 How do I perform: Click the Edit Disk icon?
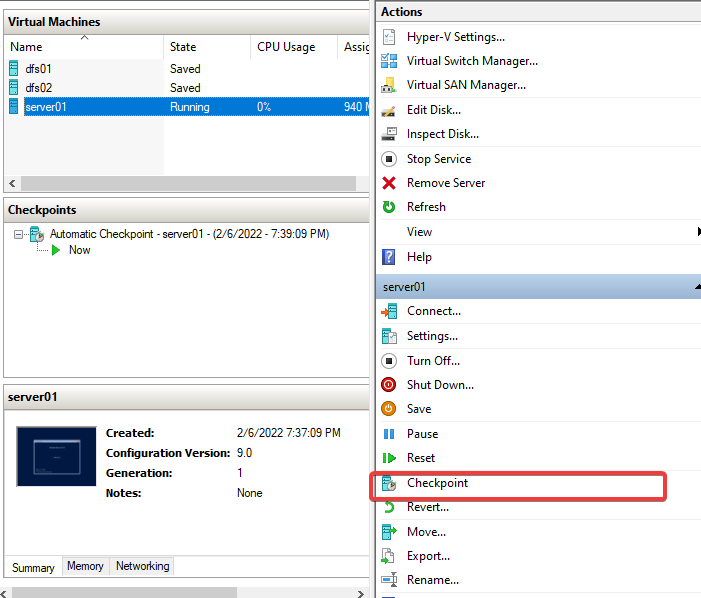pos(389,110)
